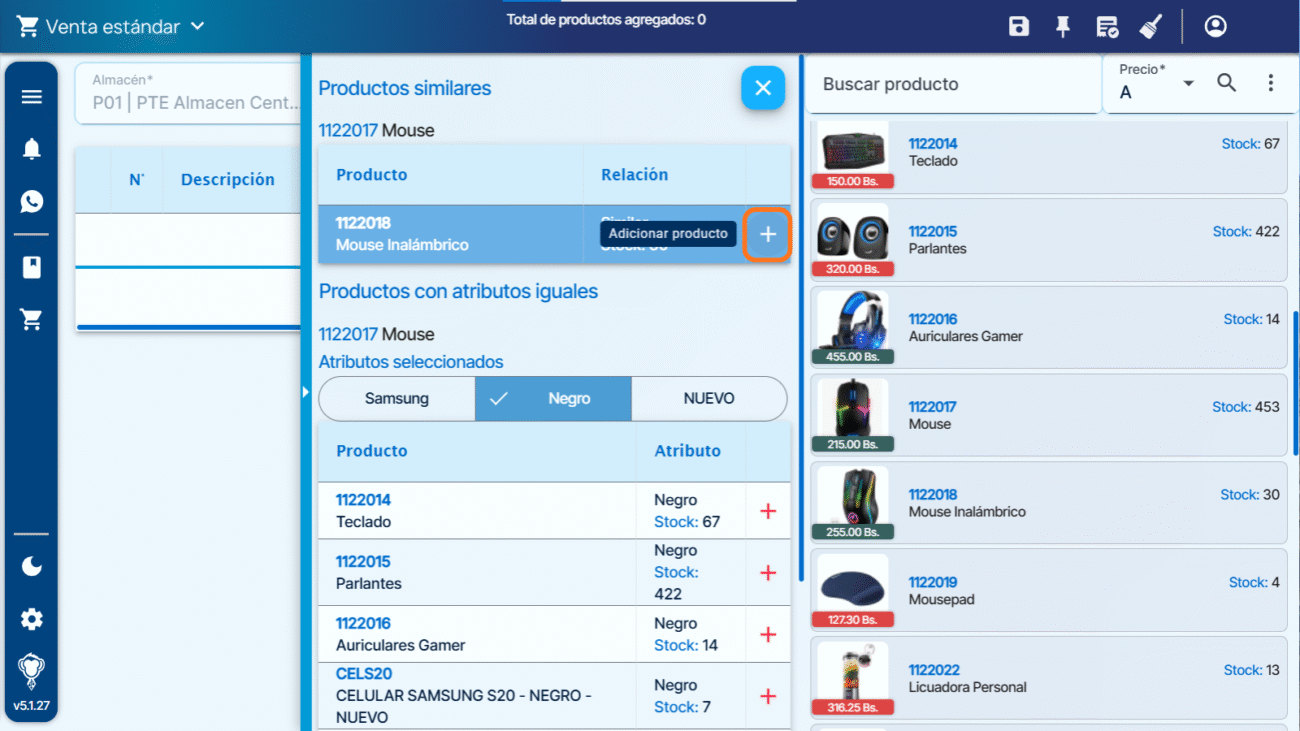Open WhatsApp icon in sidebar
Image resolution: width=1300 pixels, height=731 pixels.
[32, 202]
